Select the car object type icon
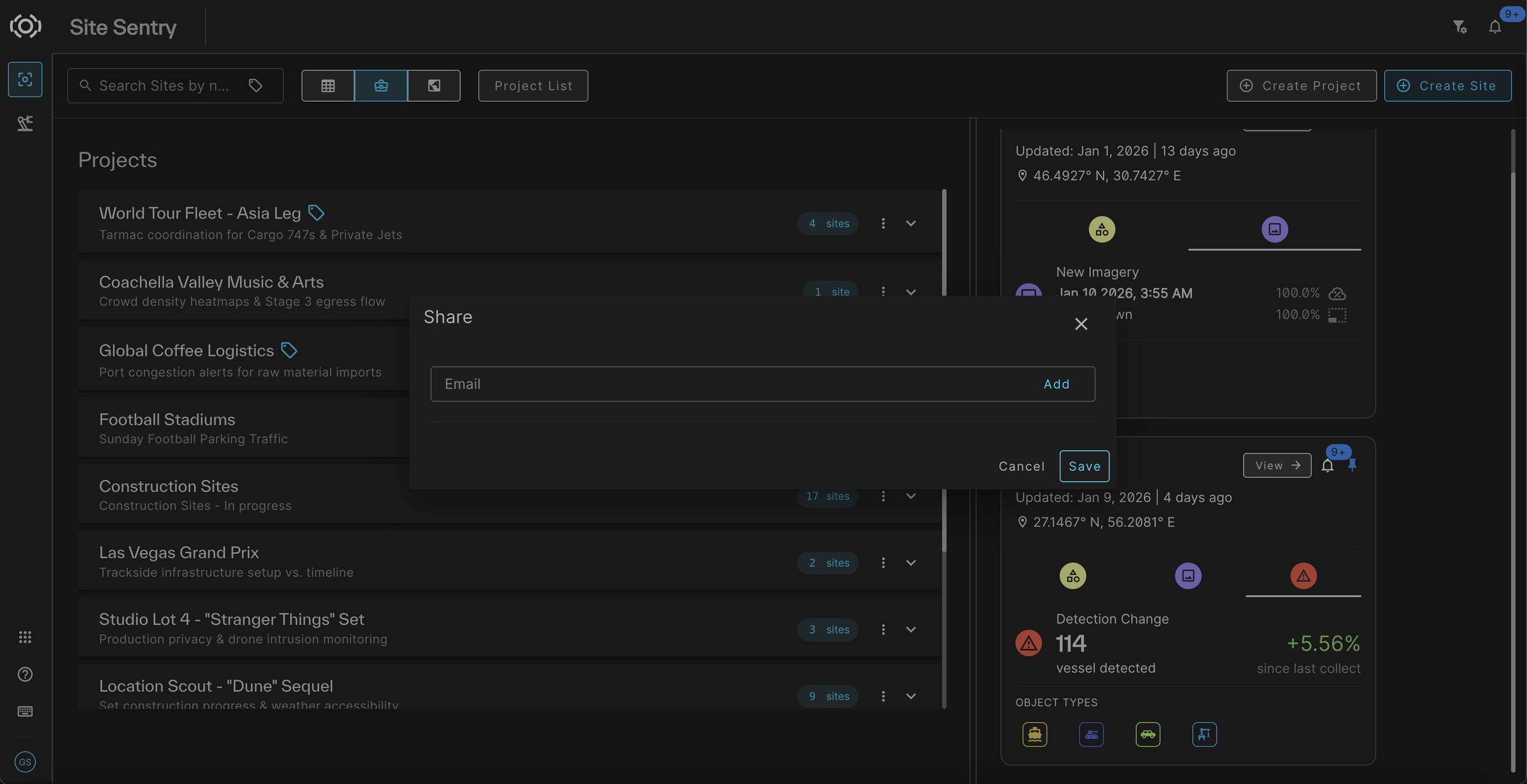1527x784 pixels. (x=1148, y=734)
